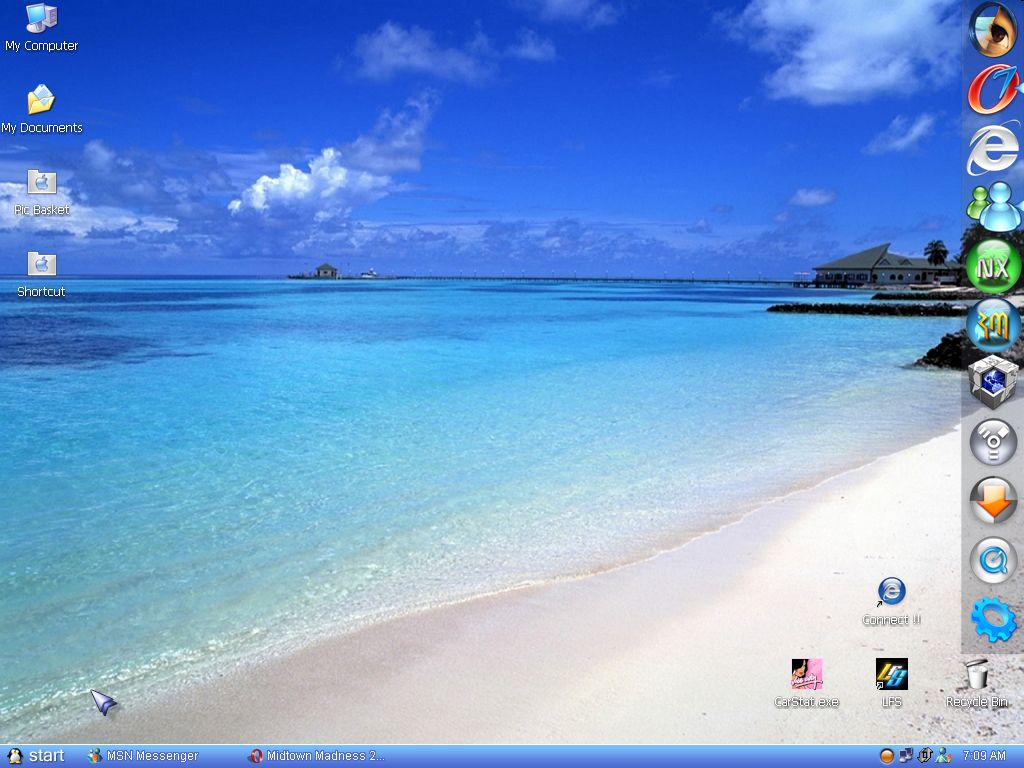This screenshot has width=1024, height=768.
Task: Open Internet Explorer in the side dock
Action: pos(992,149)
